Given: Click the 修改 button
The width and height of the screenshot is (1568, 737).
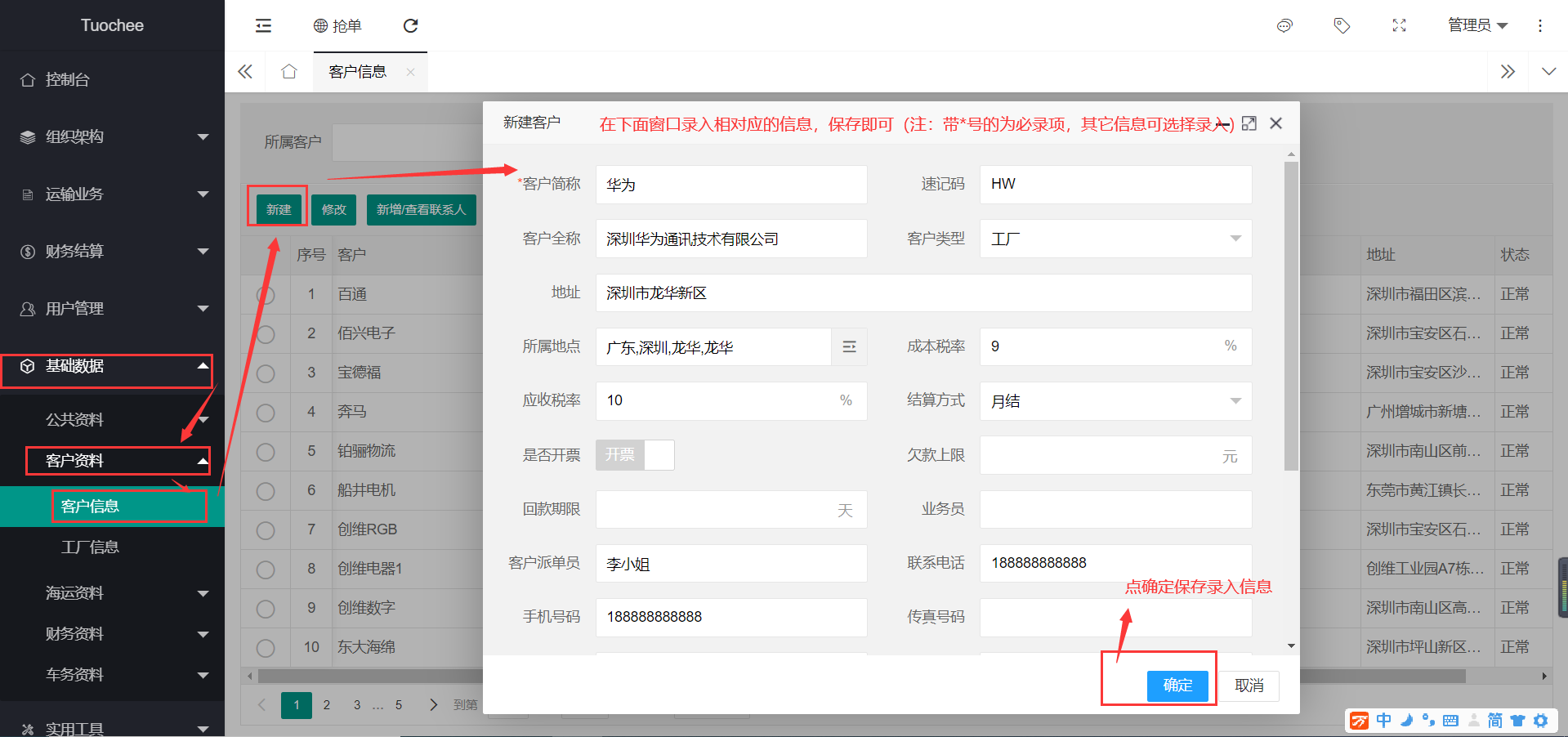Looking at the screenshot, I should click(x=333, y=210).
